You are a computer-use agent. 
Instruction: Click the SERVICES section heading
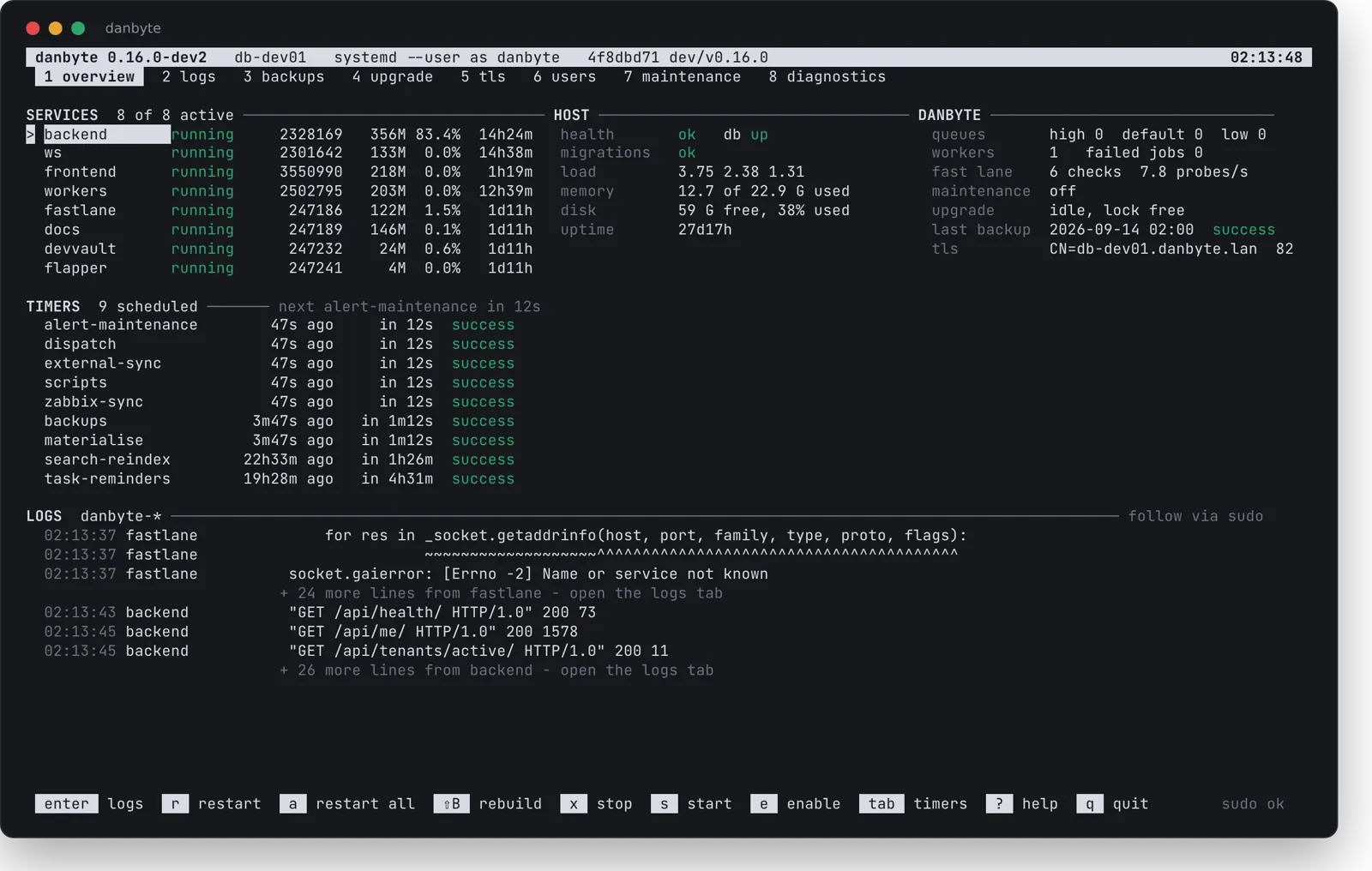(x=62, y=115)
